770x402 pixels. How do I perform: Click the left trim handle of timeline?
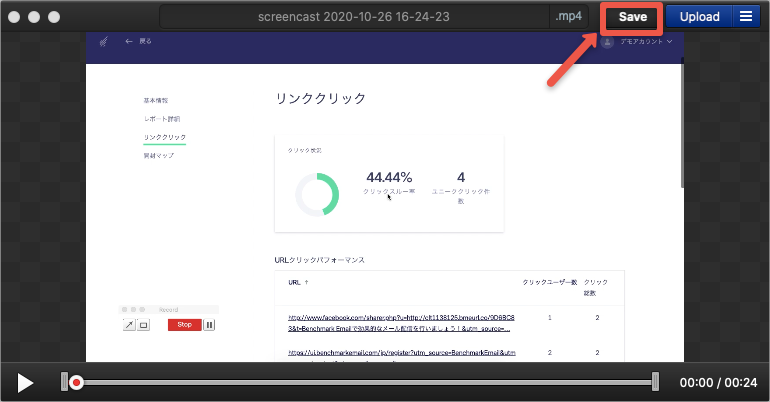point(65,381)
